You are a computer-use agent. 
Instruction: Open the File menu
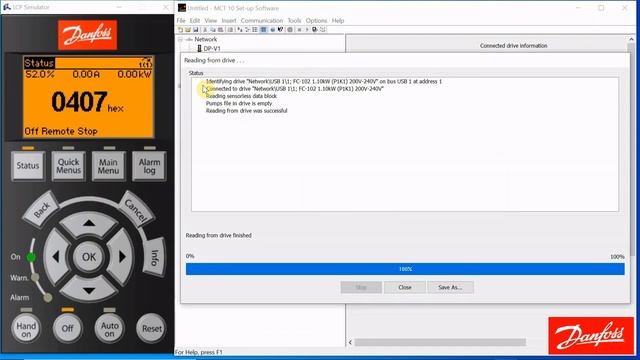pos(181,20)
